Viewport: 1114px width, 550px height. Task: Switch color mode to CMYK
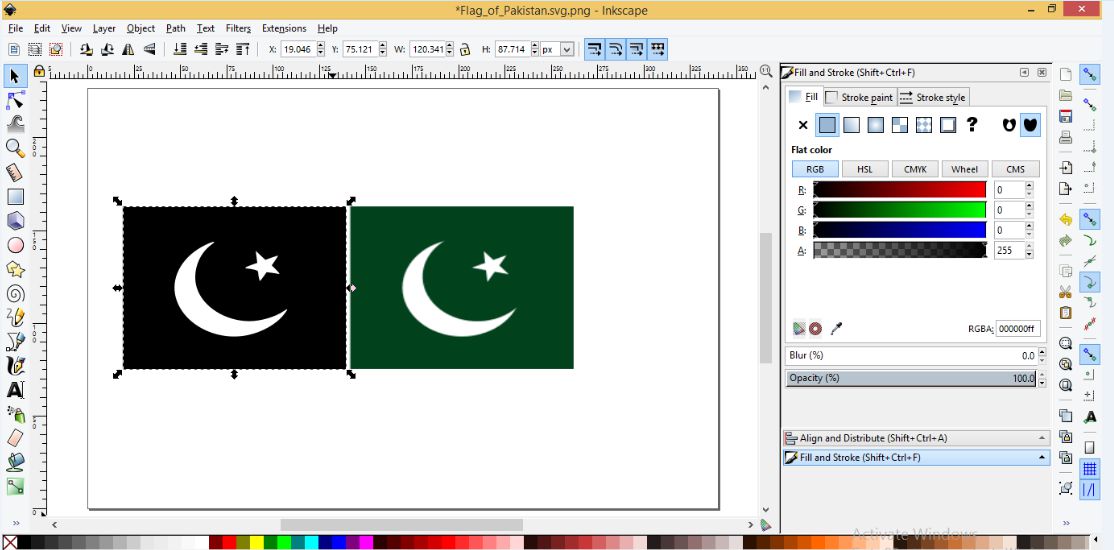click(915, 169)
